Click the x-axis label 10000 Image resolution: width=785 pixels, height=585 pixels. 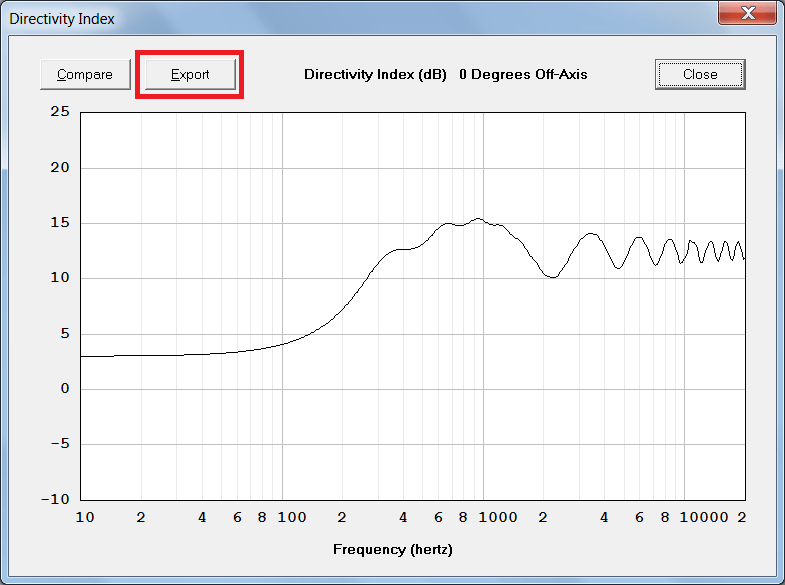tap(703, 517)
